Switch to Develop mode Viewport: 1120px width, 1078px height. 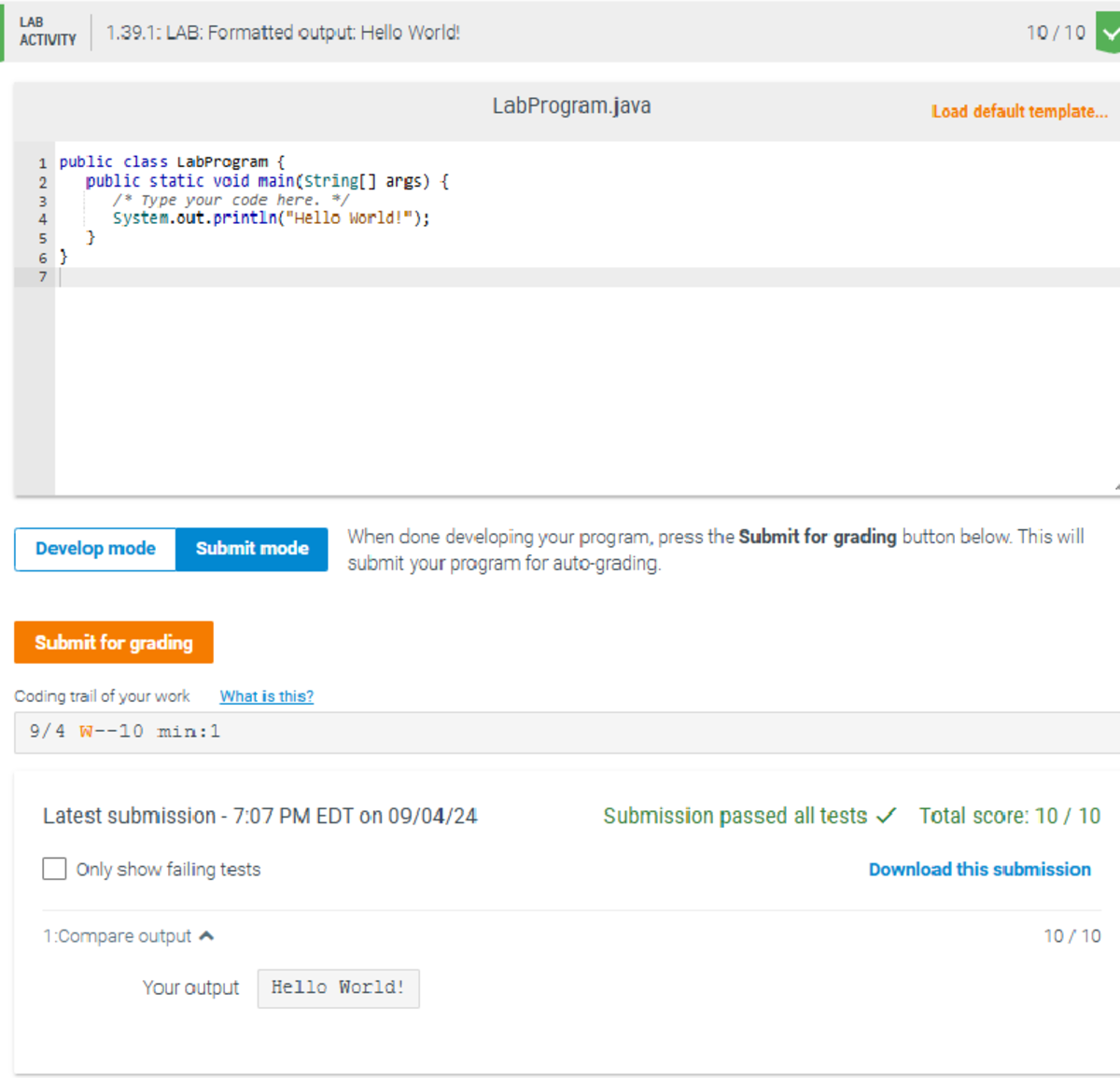pyautogui.click(x=94, y=549)
